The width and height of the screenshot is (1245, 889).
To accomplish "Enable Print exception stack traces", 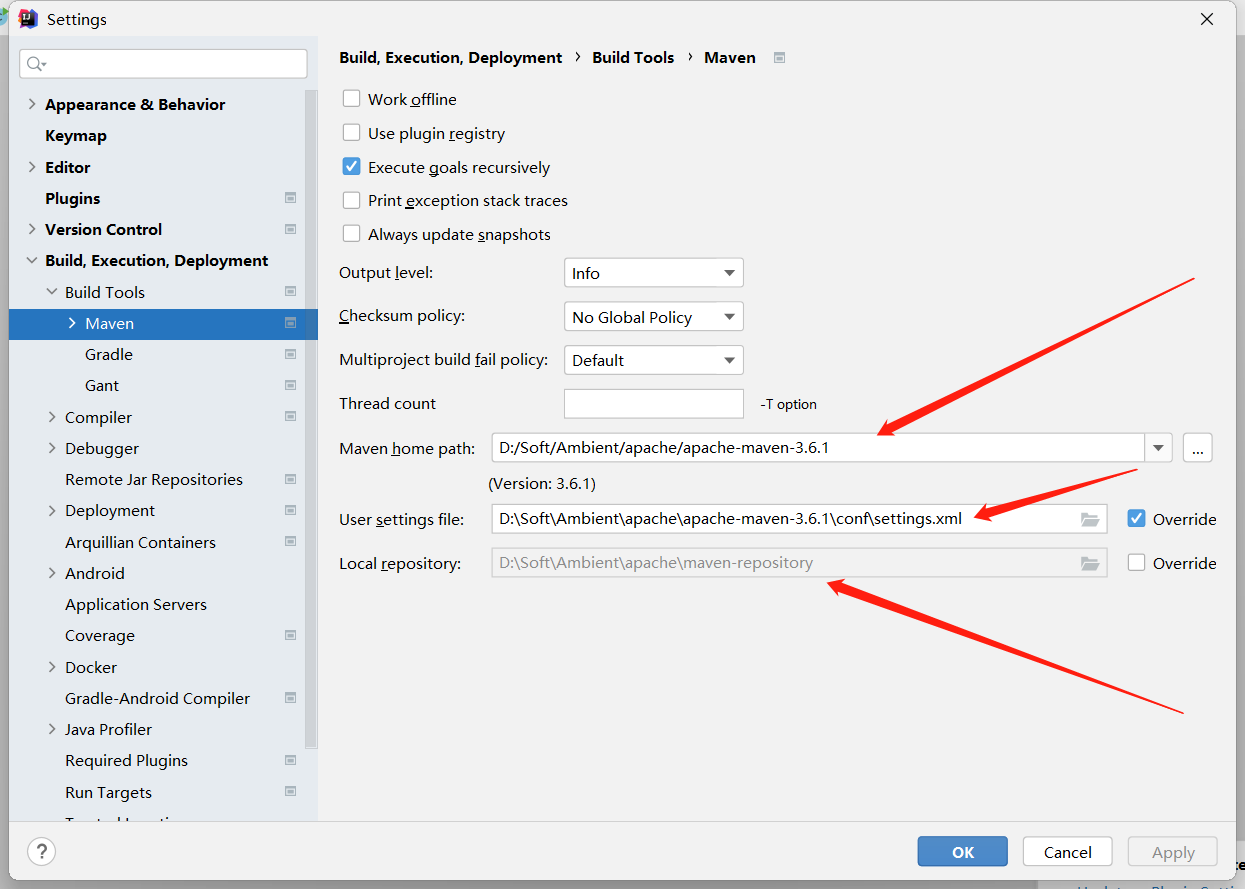I will (351, 200).
